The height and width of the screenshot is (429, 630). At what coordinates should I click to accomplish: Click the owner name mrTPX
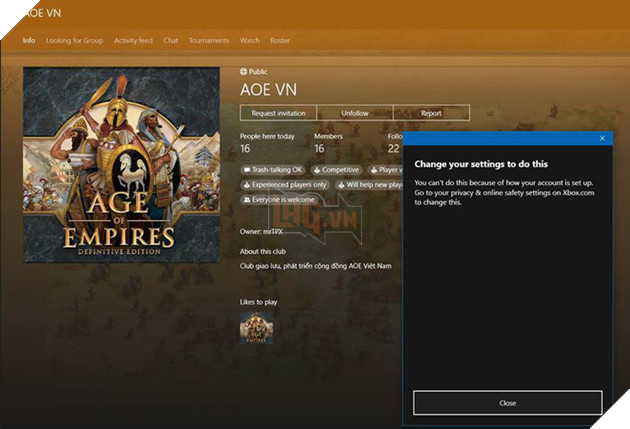pyautogui.click(x=273, y=232)
